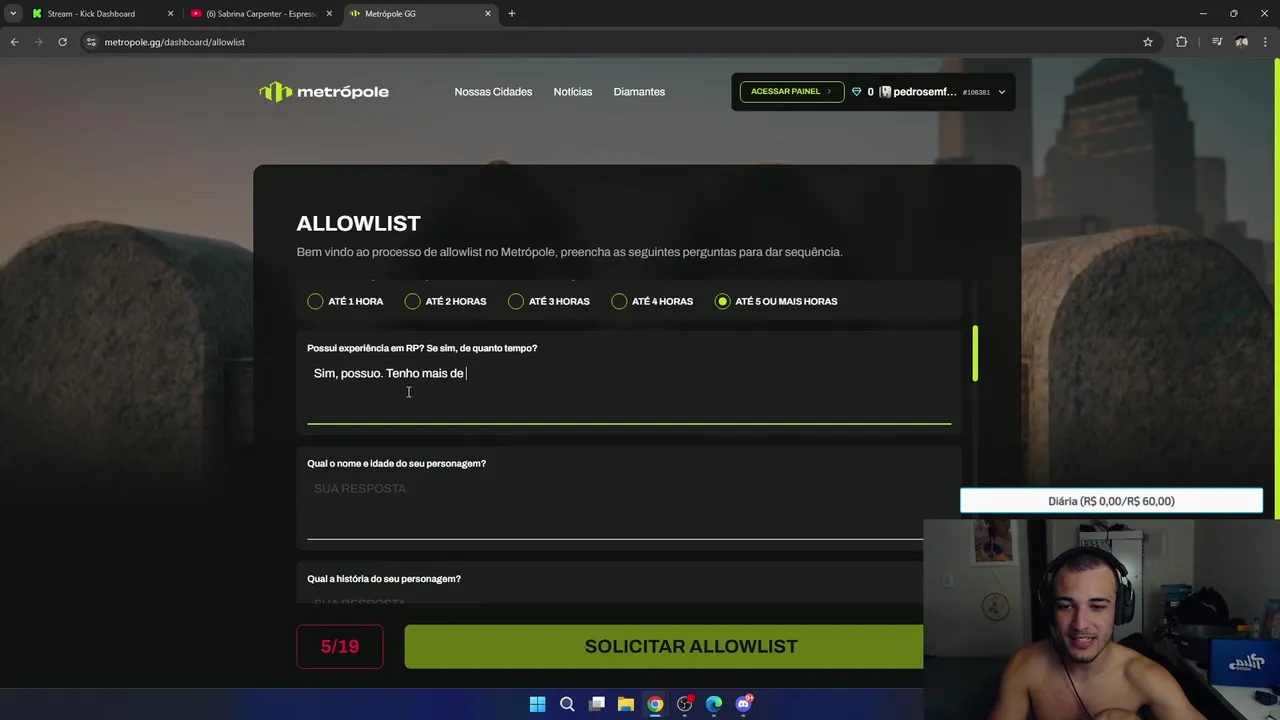Click the character name and age field
1280x720 pixels.
pyautogui.click(x=629, y=507)
